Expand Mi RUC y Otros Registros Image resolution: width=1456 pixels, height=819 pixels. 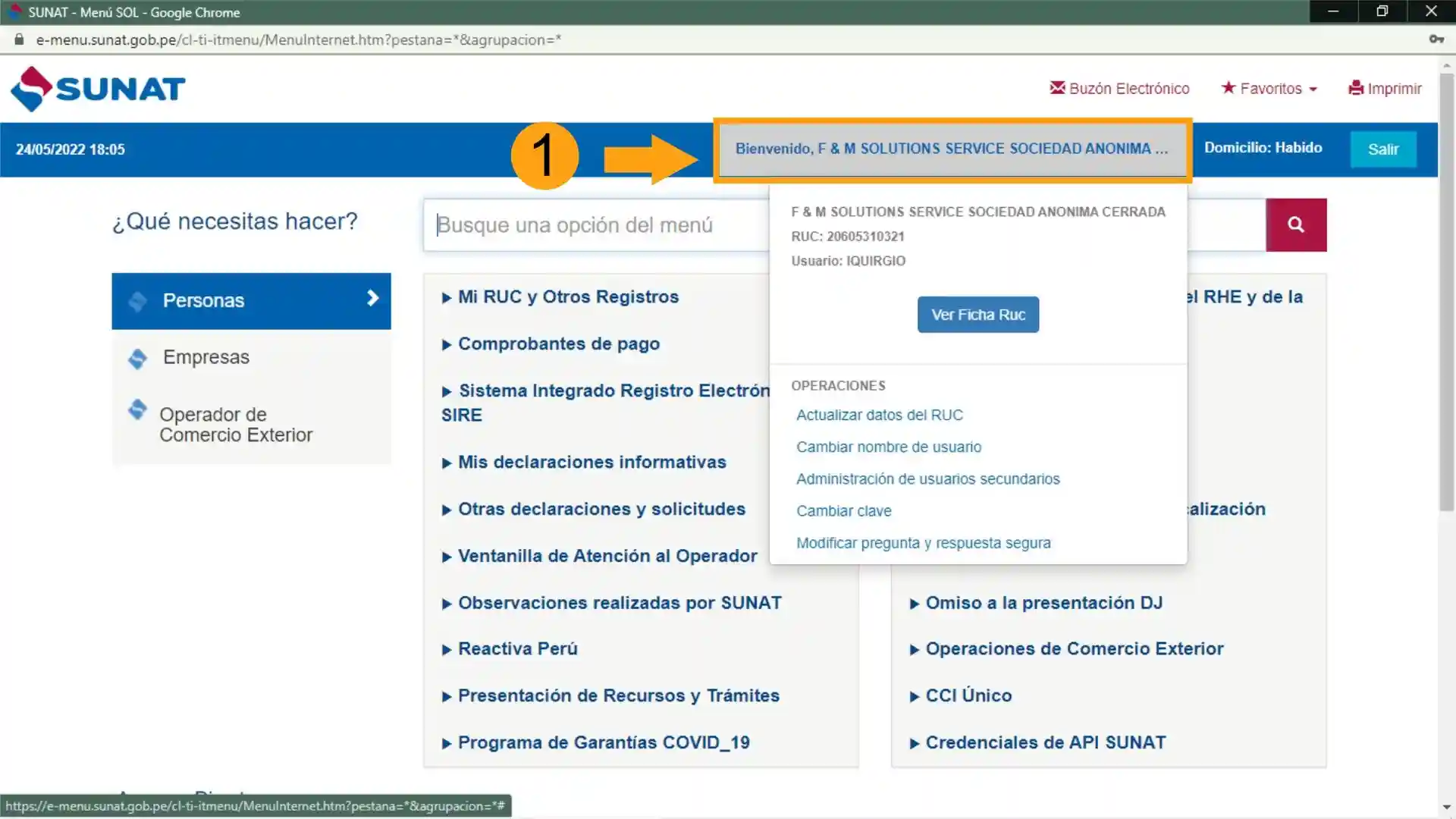(x=567, y=297)
